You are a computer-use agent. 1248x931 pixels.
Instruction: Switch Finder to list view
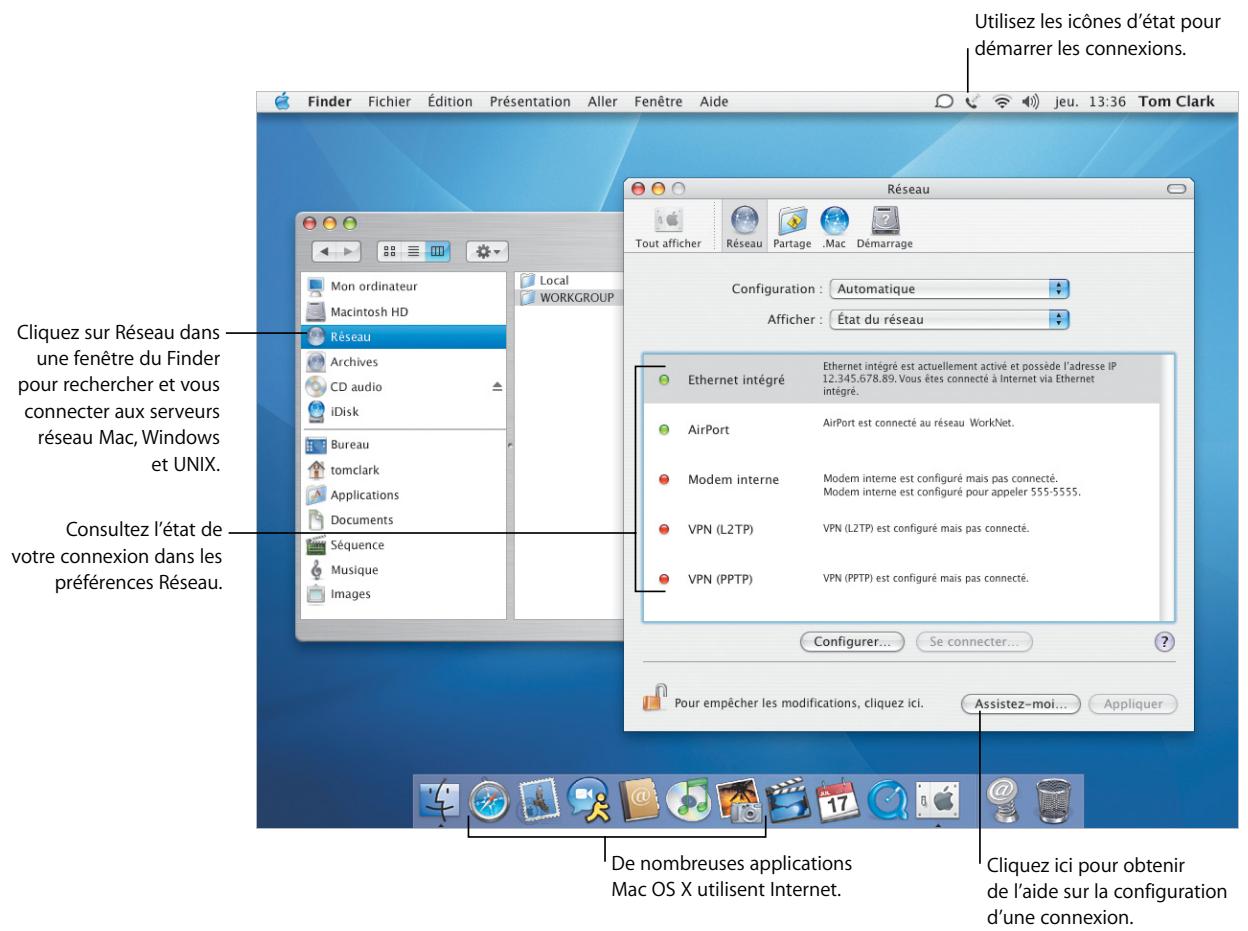[x=414, y=251]
